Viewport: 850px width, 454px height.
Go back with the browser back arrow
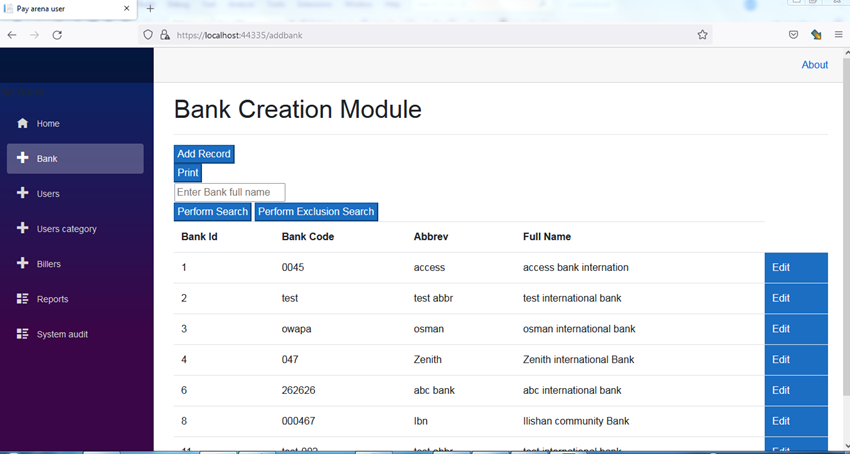tap(12, 35)
